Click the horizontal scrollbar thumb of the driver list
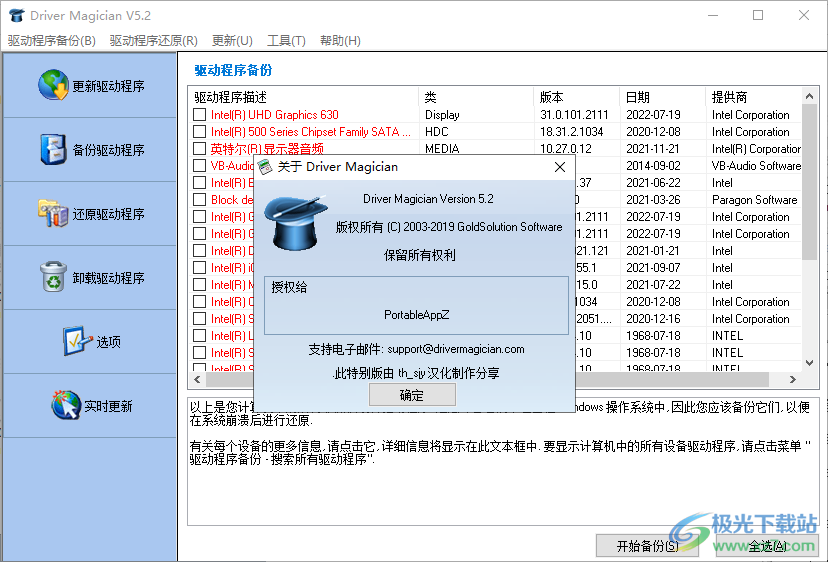828x562 pixels. (487, 379)
